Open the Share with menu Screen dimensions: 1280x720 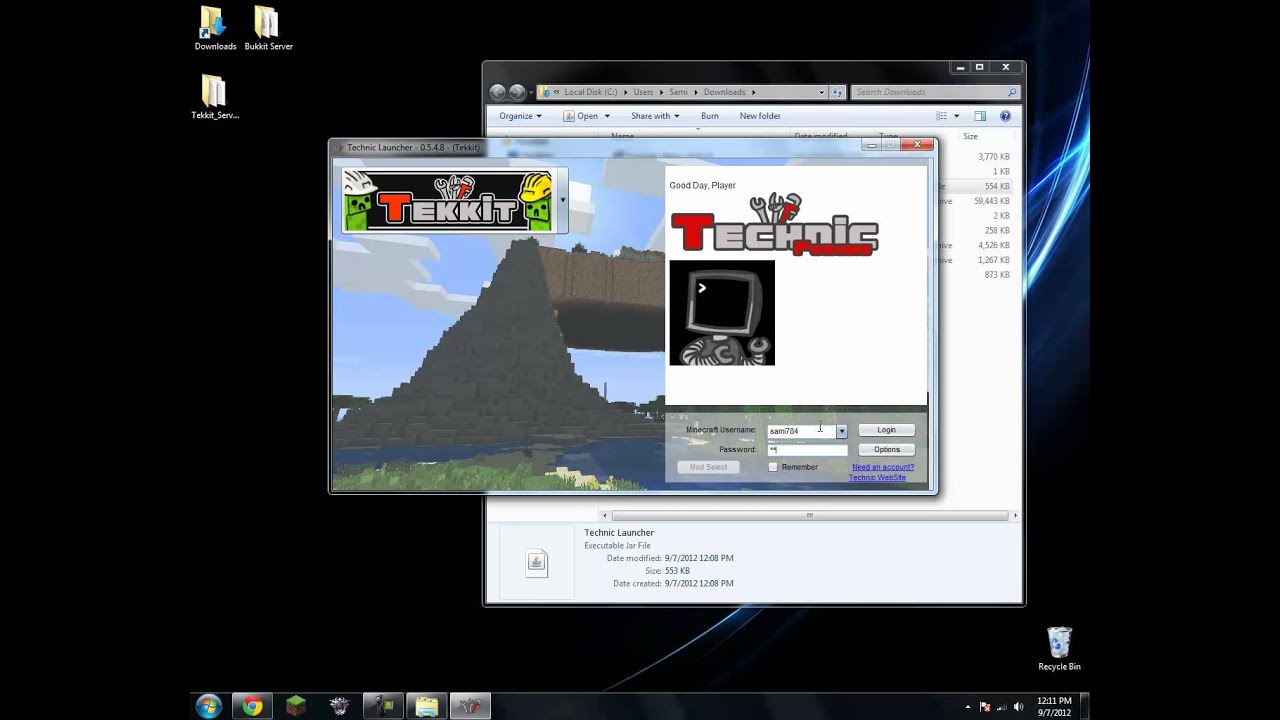click(x=655, y=116)
